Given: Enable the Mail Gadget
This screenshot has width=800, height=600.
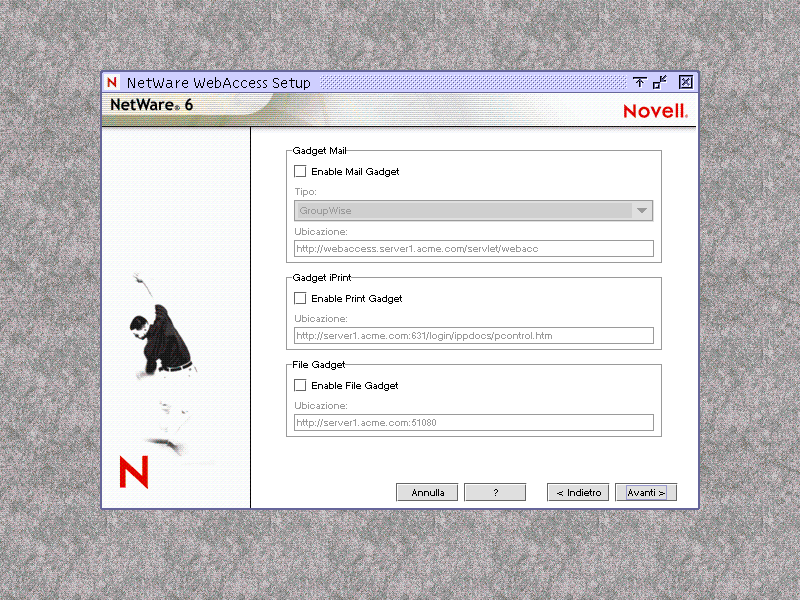Looking at the screenshot, I should point(300,171).
